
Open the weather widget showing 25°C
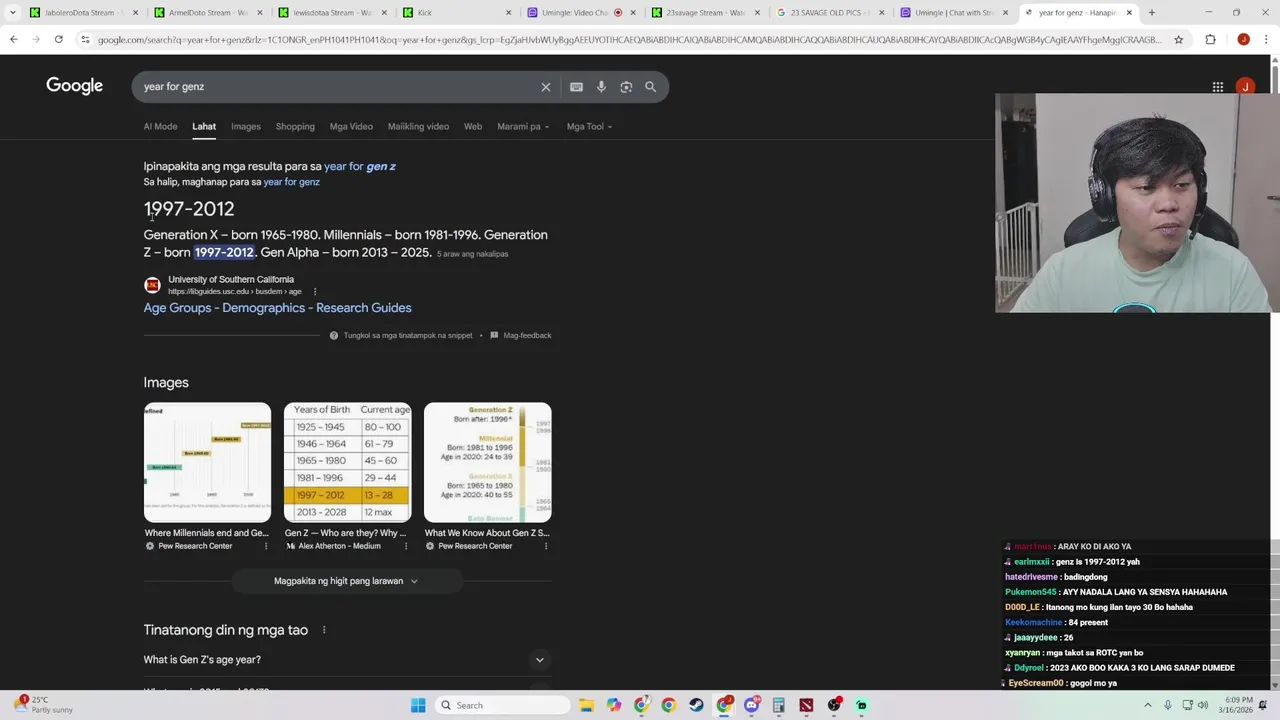tap(42, 705)
